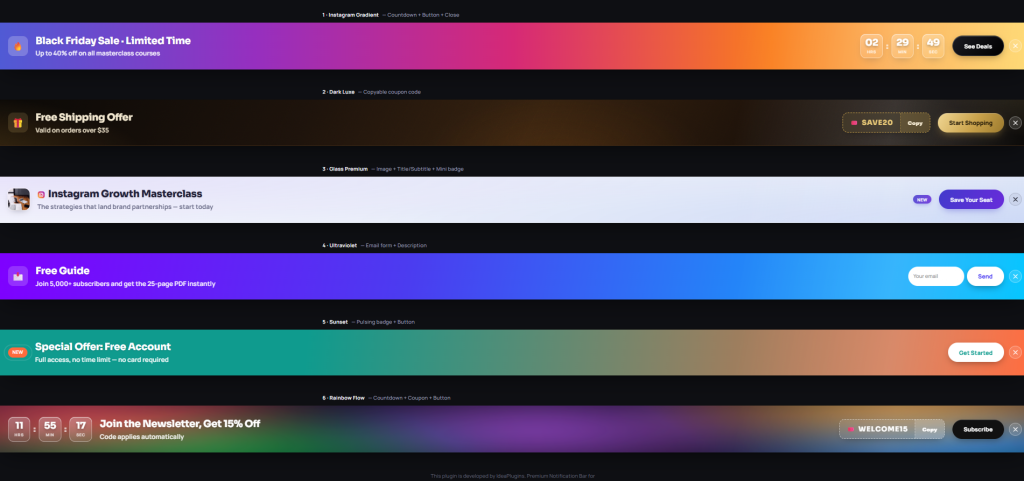The width and height of the screenshot is (1024, 481).
Task: Close the Free Guide bar
Action: [1015, 276]
